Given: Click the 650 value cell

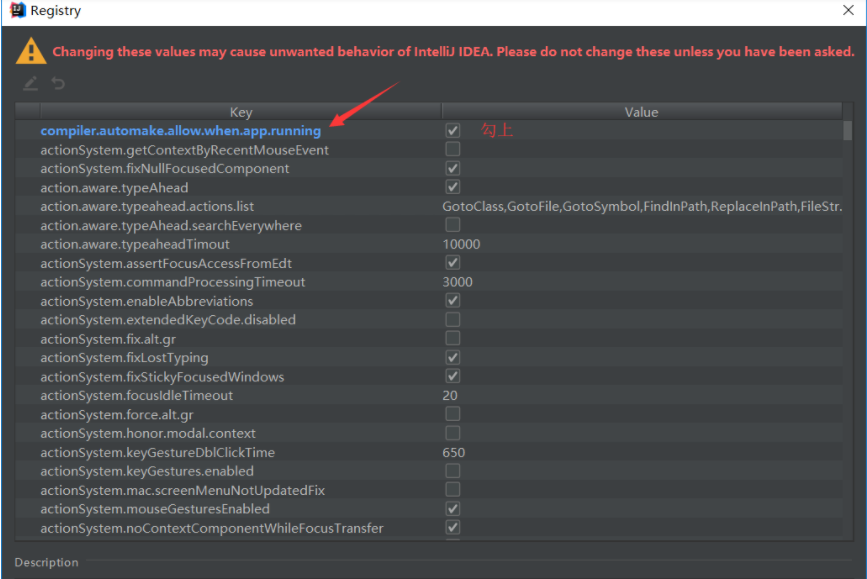Looking at the screenshot, I should tap(453, 452).
